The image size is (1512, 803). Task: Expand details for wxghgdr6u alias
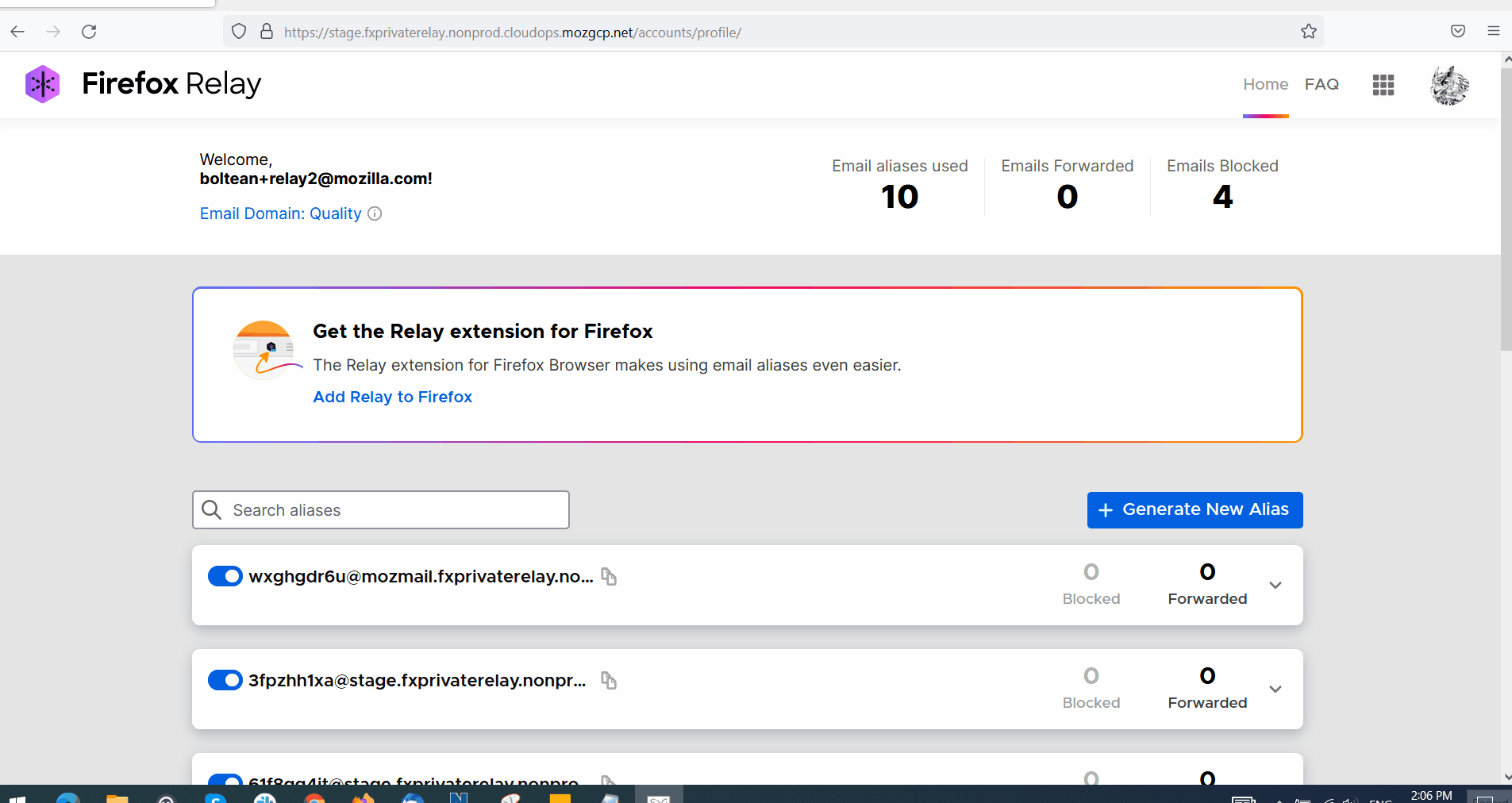(x=1275, y=586)
